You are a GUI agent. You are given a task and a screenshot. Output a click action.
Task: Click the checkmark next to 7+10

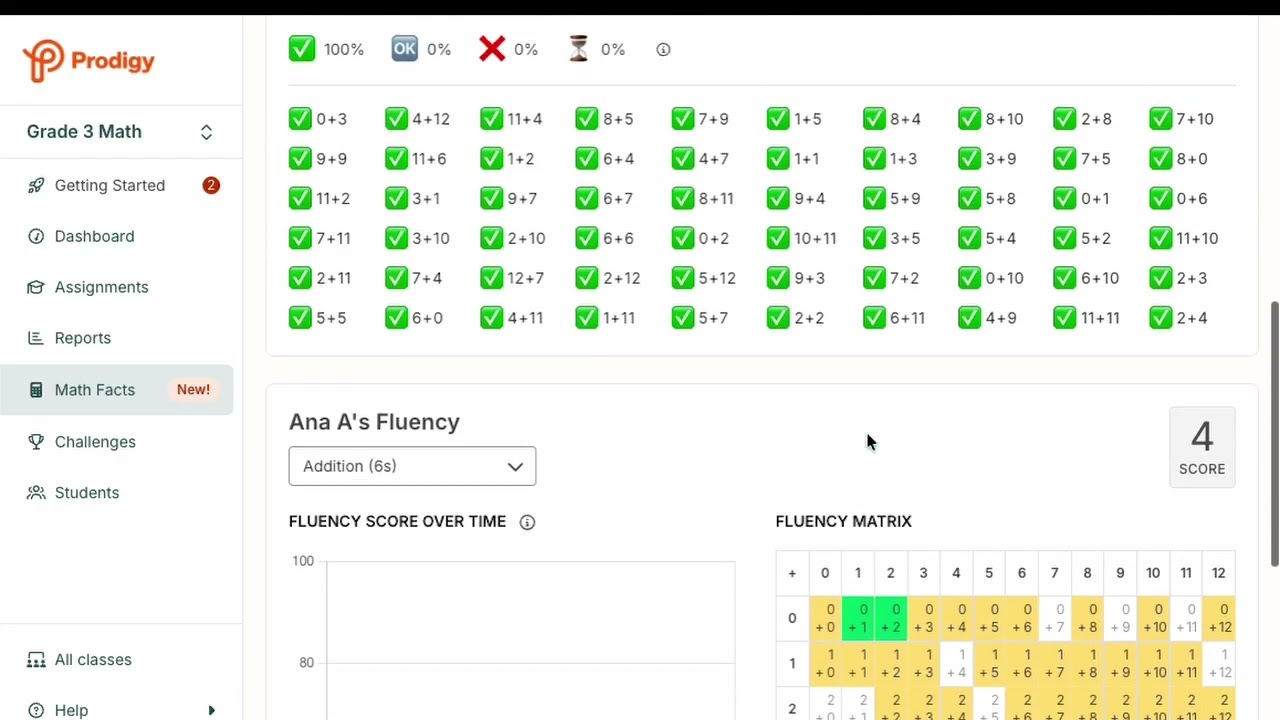point(1160,119)
